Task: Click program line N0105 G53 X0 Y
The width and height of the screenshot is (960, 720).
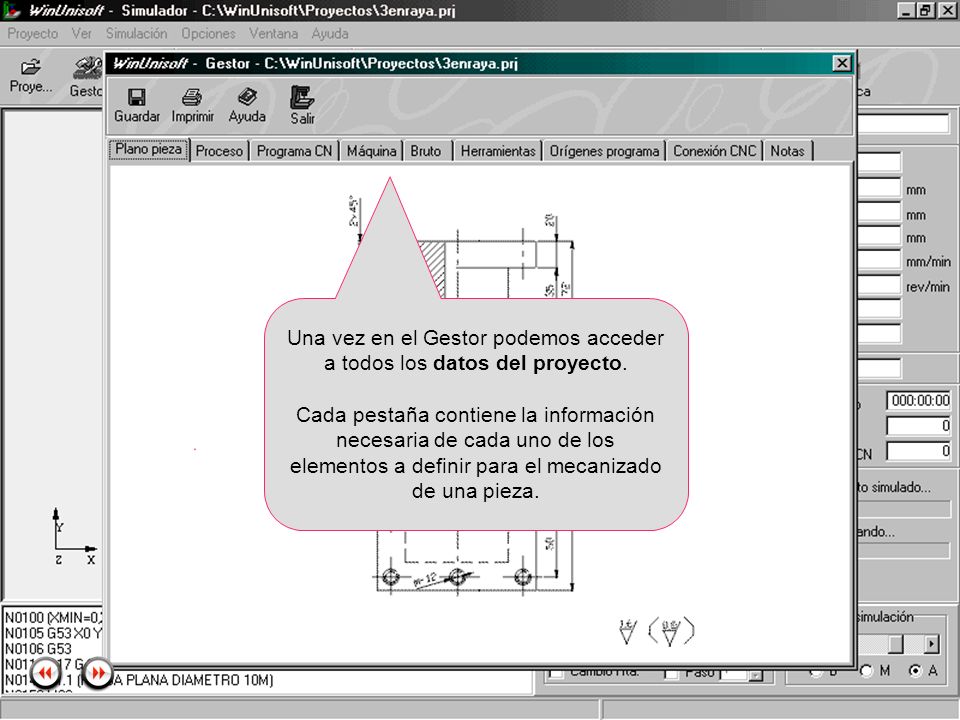Action: 53,634
